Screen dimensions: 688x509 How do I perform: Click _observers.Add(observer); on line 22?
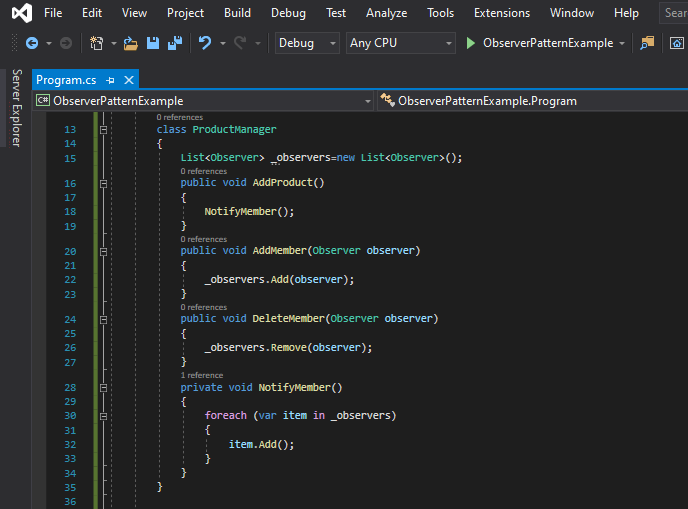(279, 280)
